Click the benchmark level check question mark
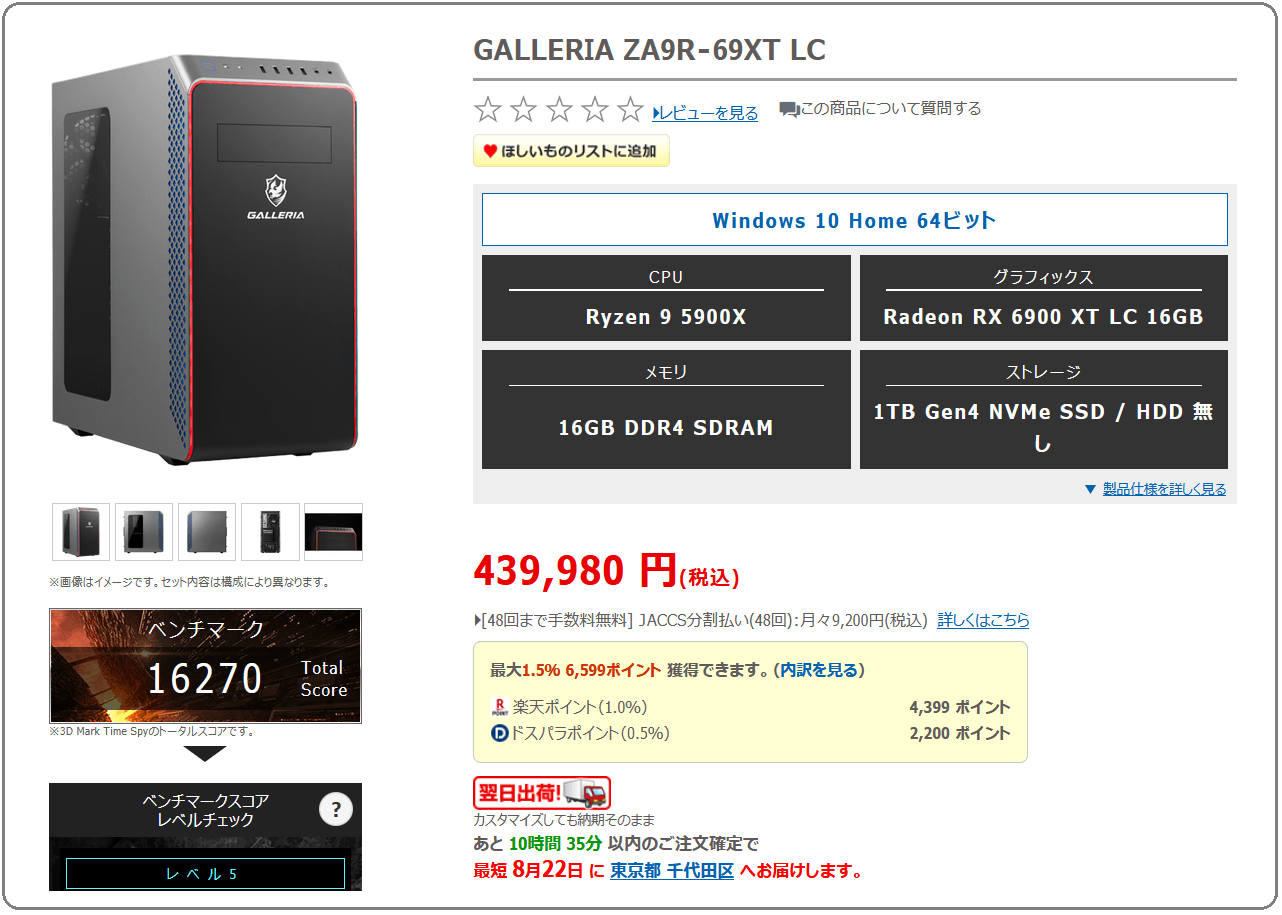The width and height of the screenshot is (1282, 915). 336,810
